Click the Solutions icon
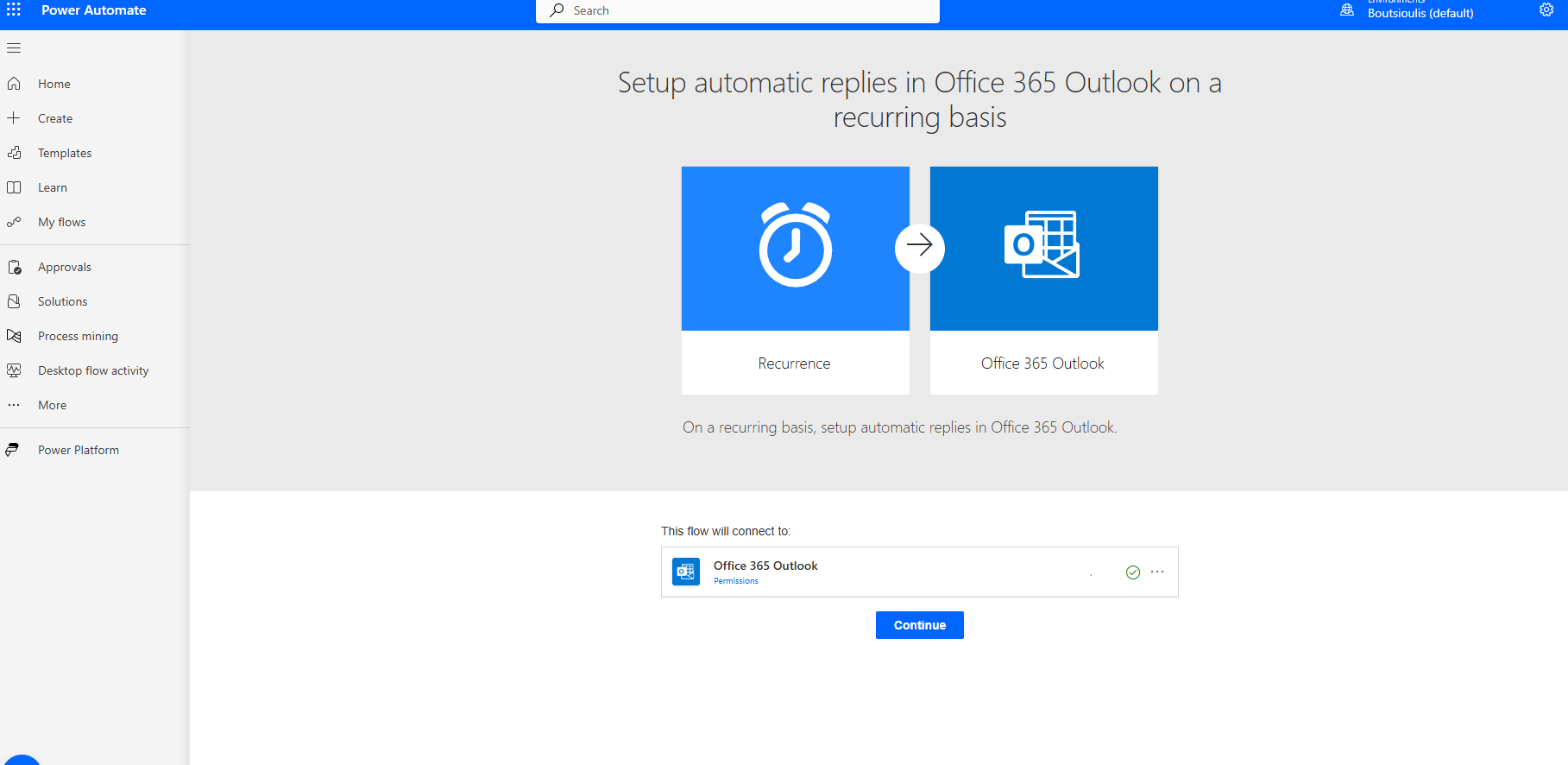The image size is (1568, 765). (14, 301)
